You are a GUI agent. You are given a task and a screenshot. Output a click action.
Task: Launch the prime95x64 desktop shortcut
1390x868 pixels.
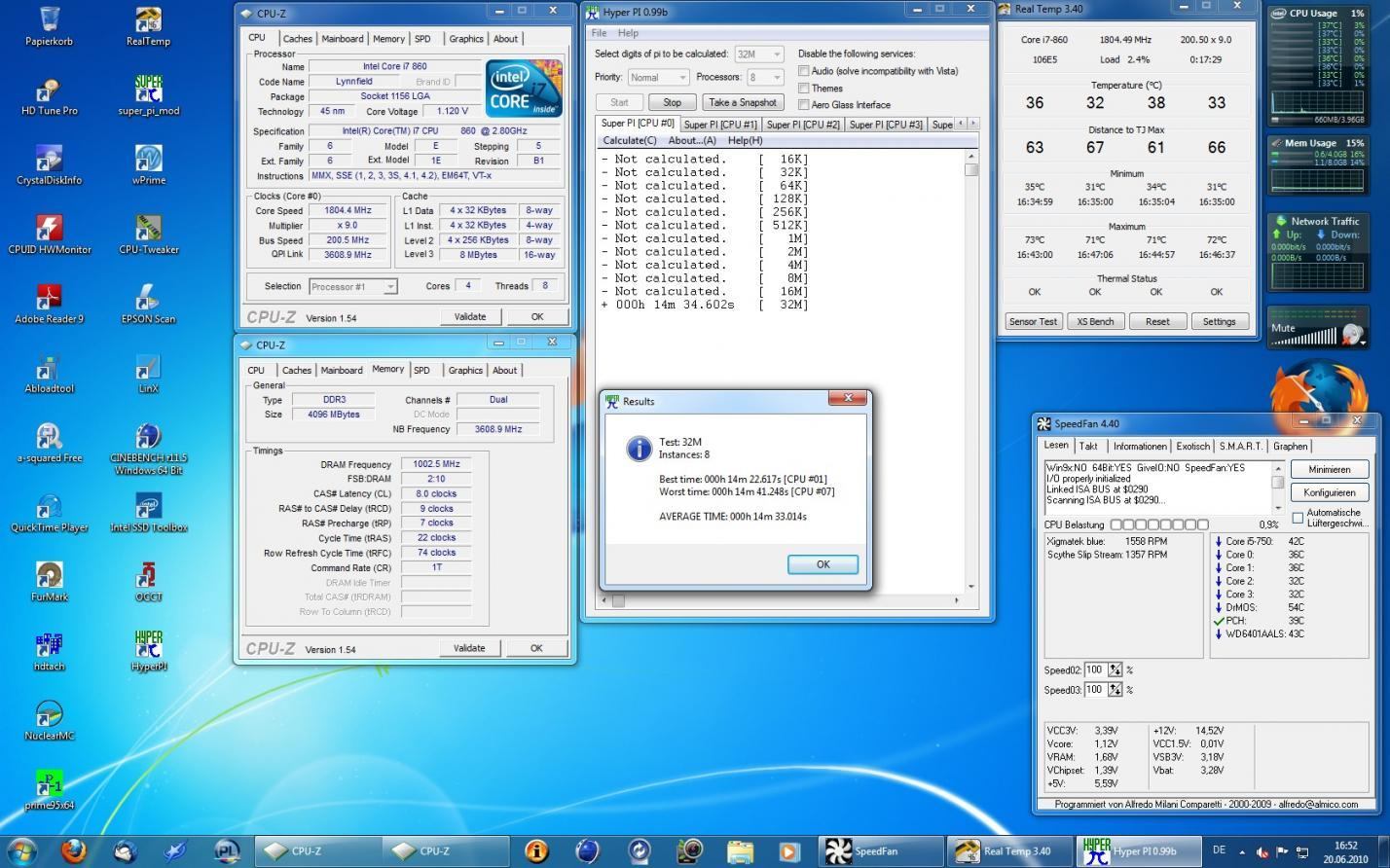pyautogui.click(x=49, y=789)
